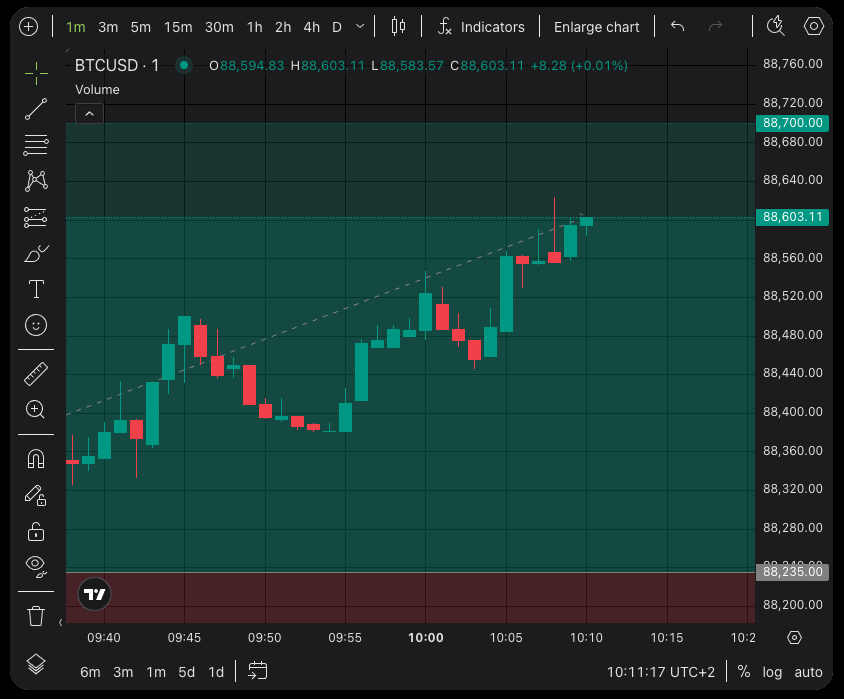Viewport: 844px width, 699px height.
Task: Toggle lock all drawing tools
Action: [x=36, y=530]
